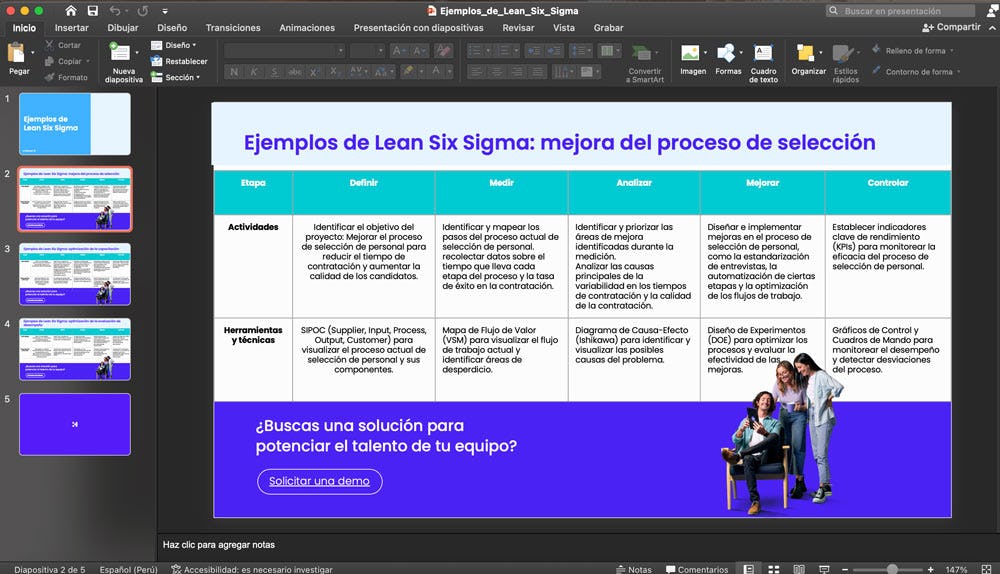Open the Organizar arrange menu
The width and height of the screenshot is (1000, 574).
tap(807, 59)
